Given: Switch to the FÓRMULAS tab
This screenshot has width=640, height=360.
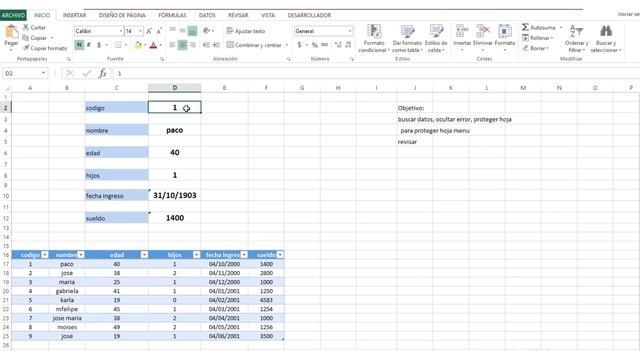Looking at the screenshot, I should 172,15.
